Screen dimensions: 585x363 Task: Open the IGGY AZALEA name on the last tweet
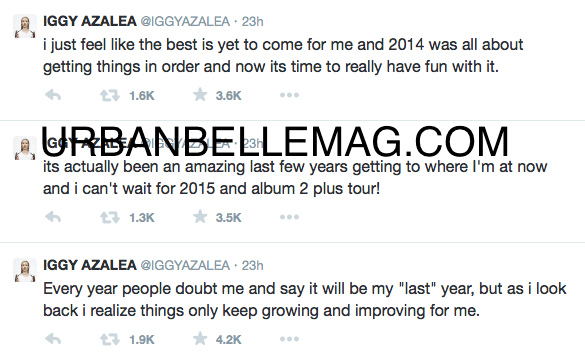90,265
